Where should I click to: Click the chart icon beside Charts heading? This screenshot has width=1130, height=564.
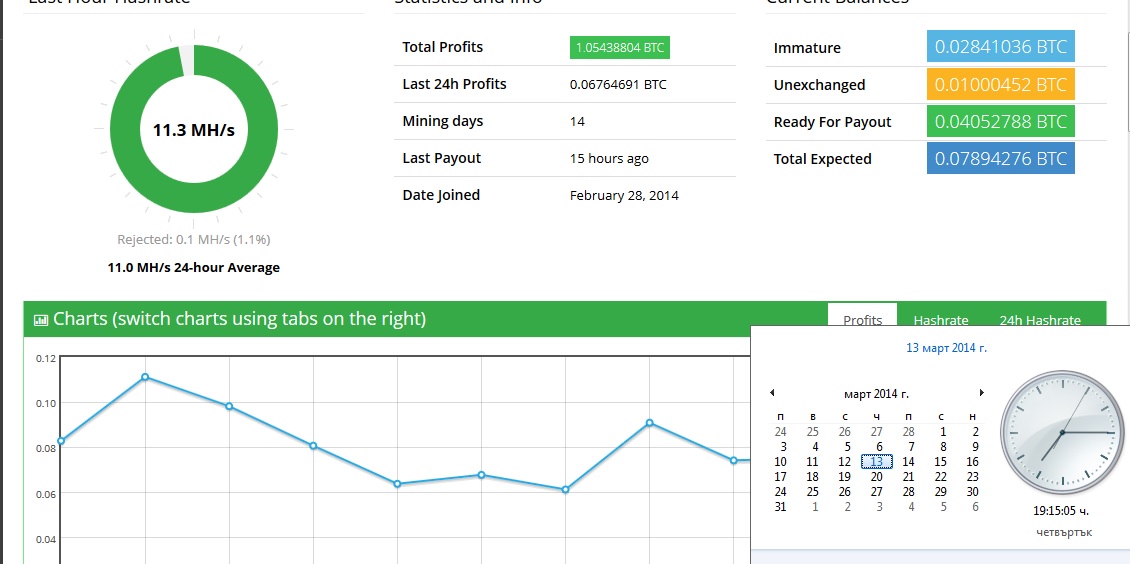pyautogui.click(x=41, y=319)
